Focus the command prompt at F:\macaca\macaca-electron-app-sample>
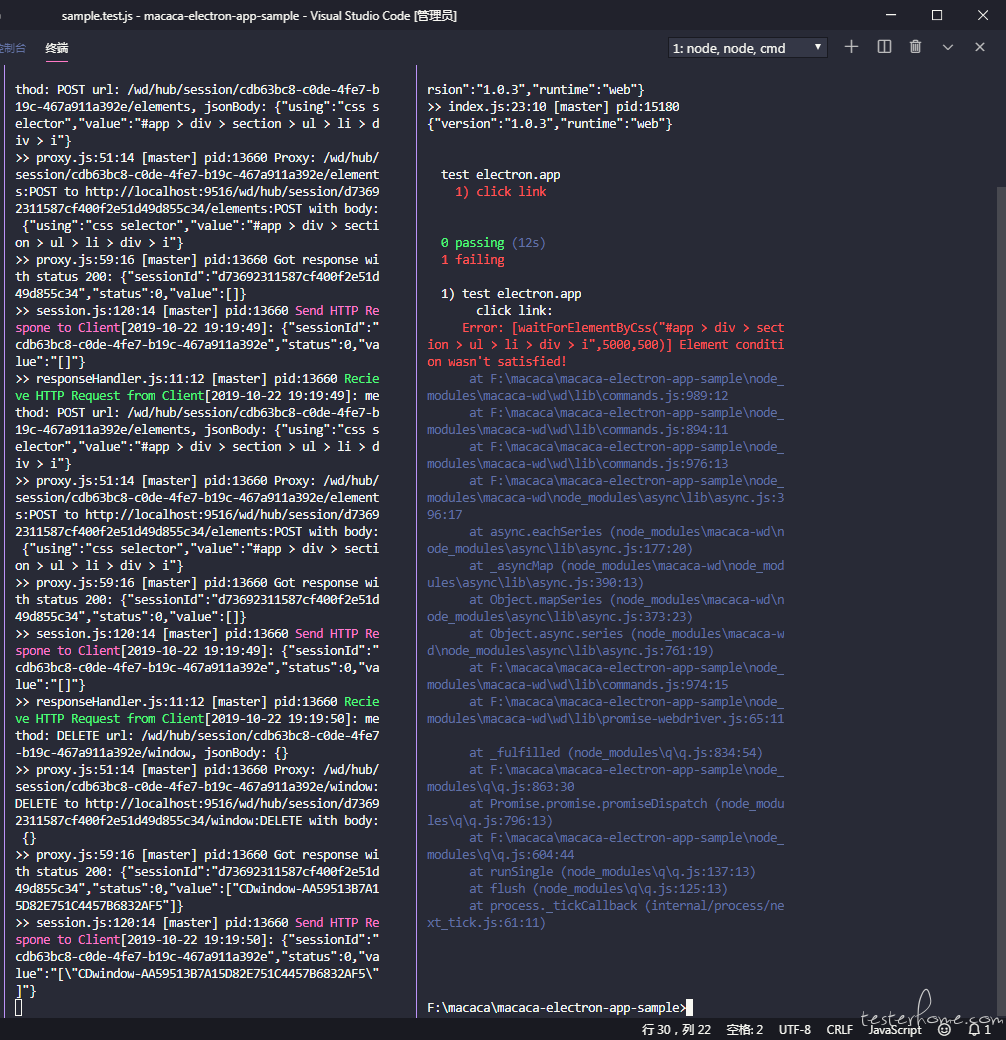The image size is (1006, 1040). pyautogui.click(x=560, y=1008)
